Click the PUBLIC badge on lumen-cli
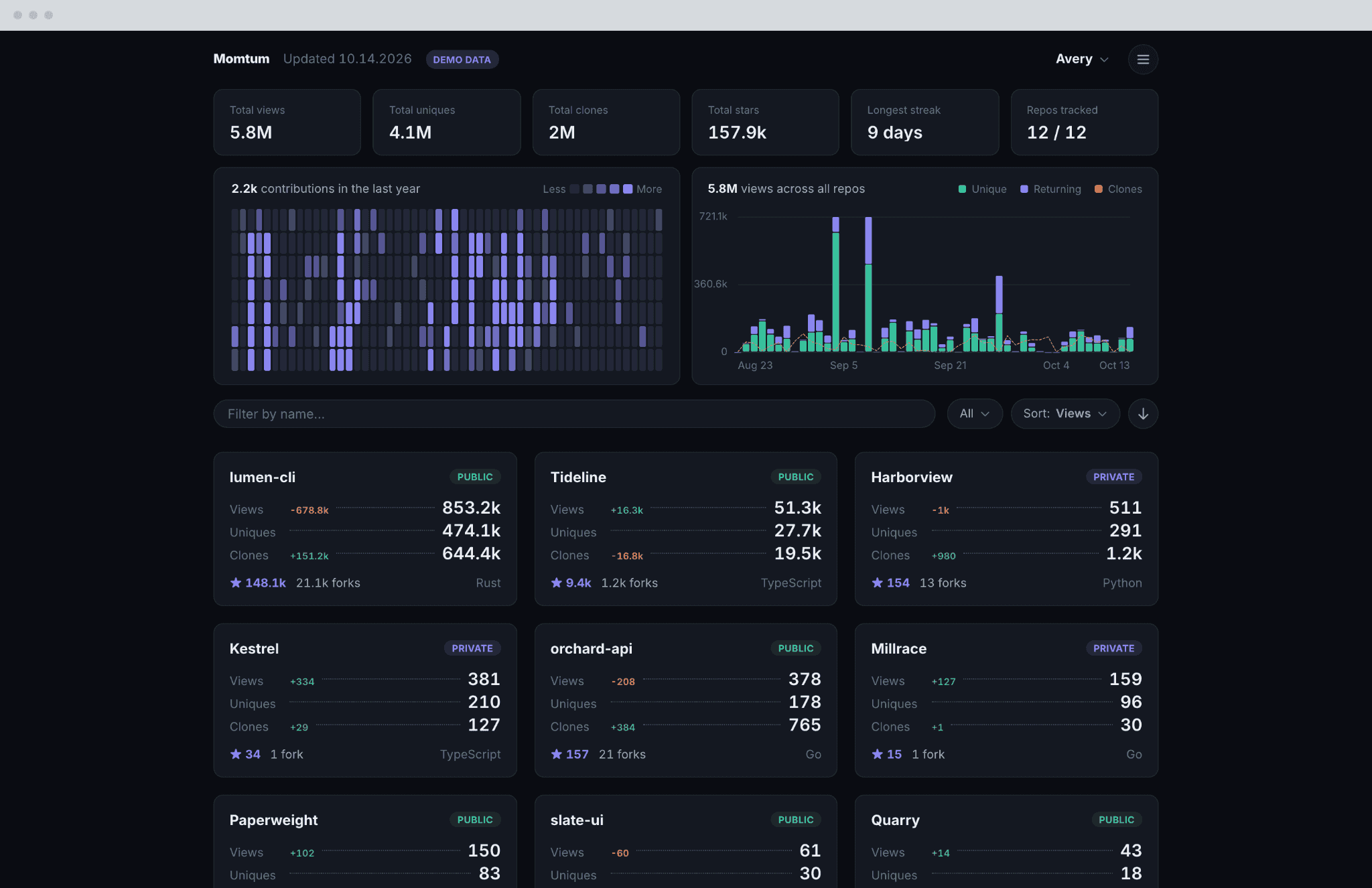 475,477
